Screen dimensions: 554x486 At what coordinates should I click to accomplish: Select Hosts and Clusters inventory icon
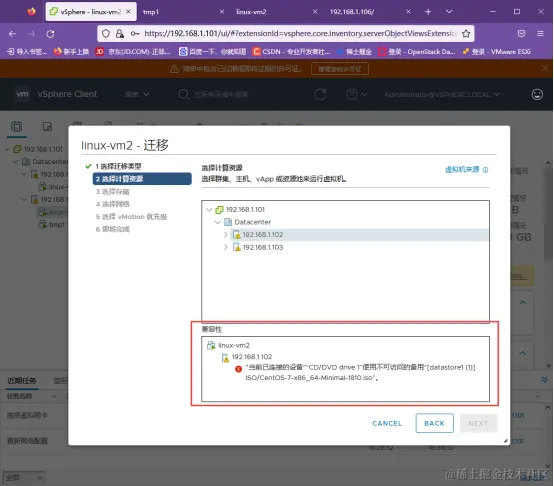16,126
